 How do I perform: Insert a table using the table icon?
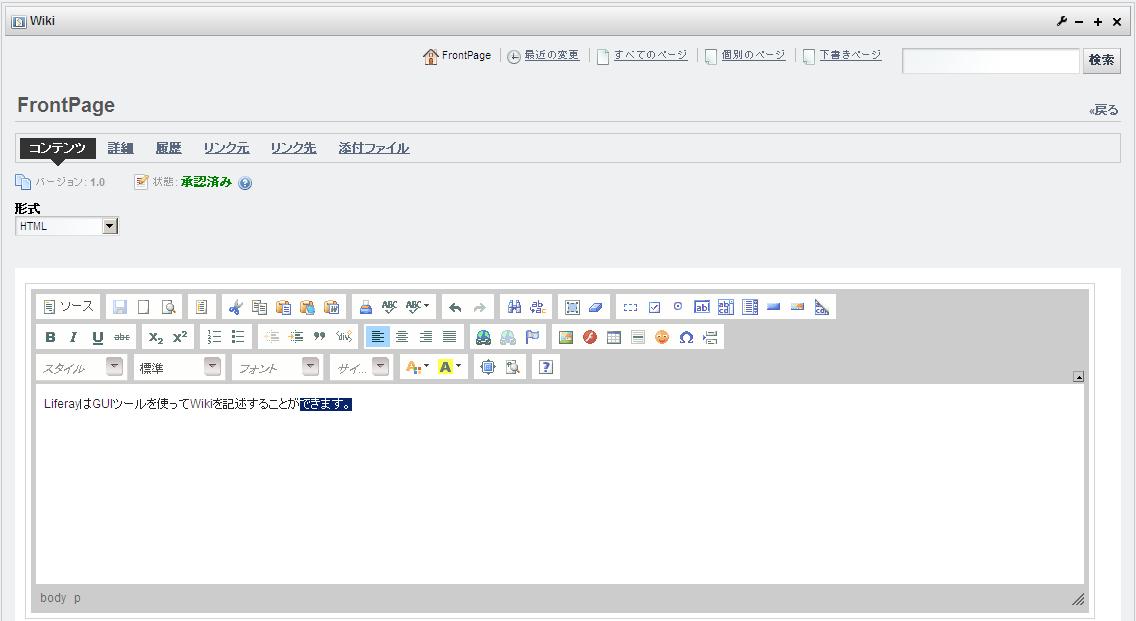click(x=614, y=337)
